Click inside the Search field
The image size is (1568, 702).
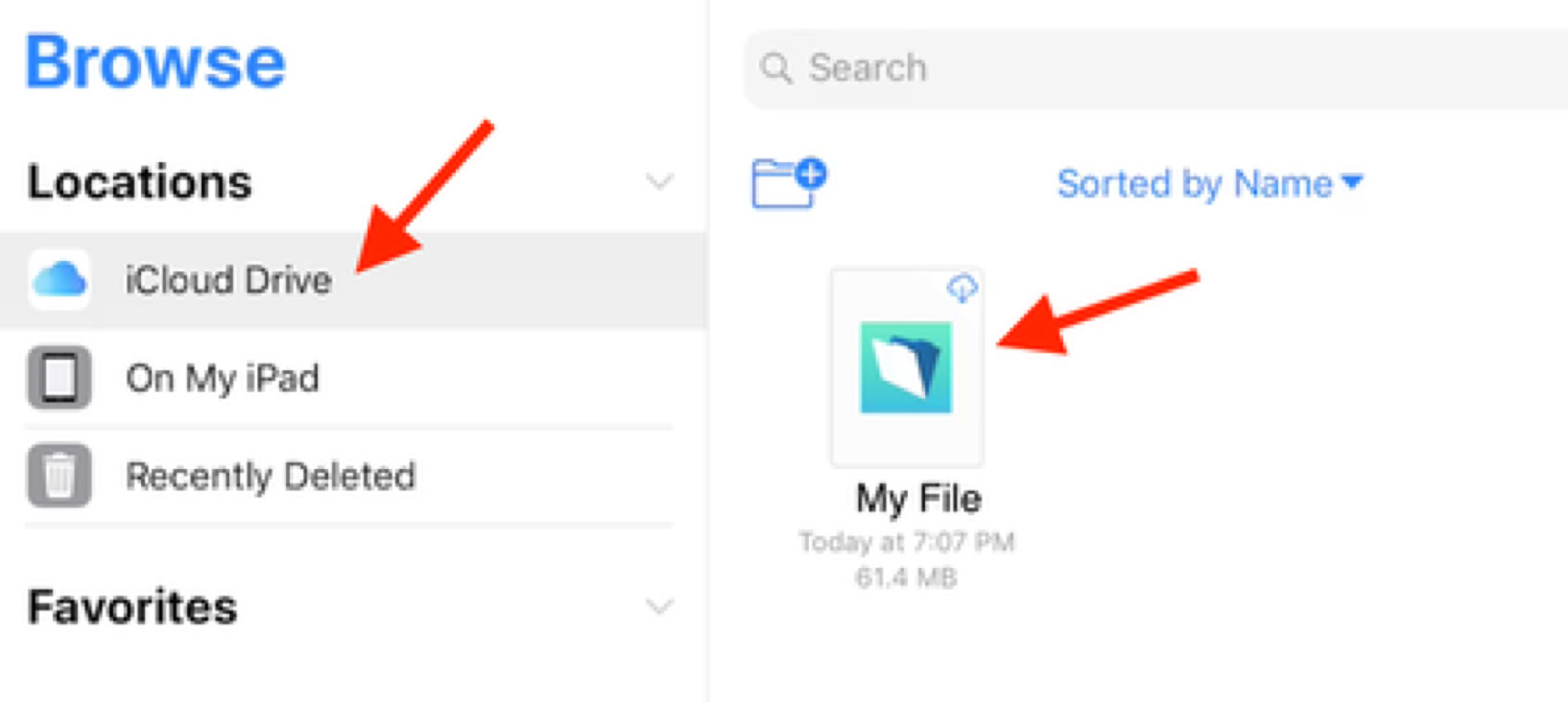point(1152,68)
